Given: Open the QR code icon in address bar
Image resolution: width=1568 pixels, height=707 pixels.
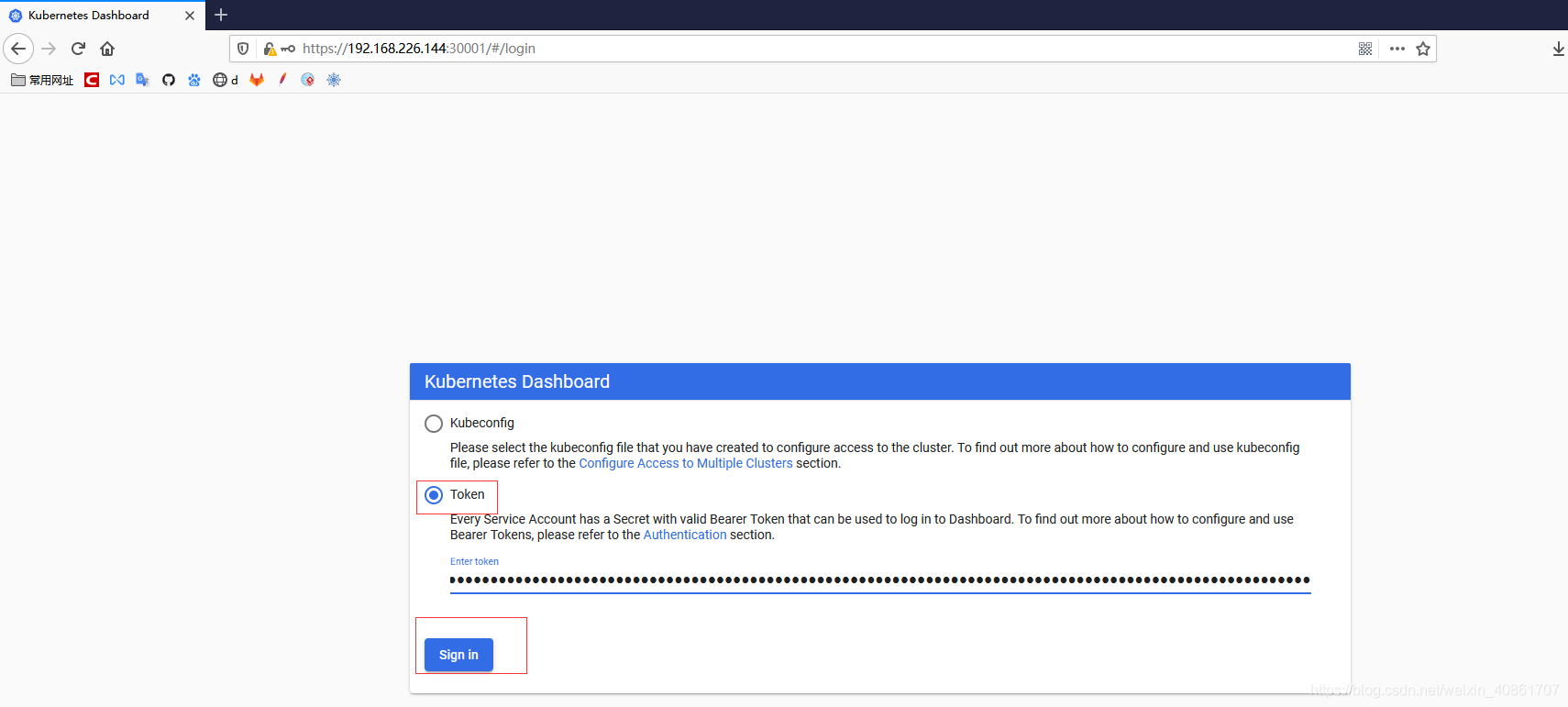Looking at the screenshot, I should [1365, 49].
